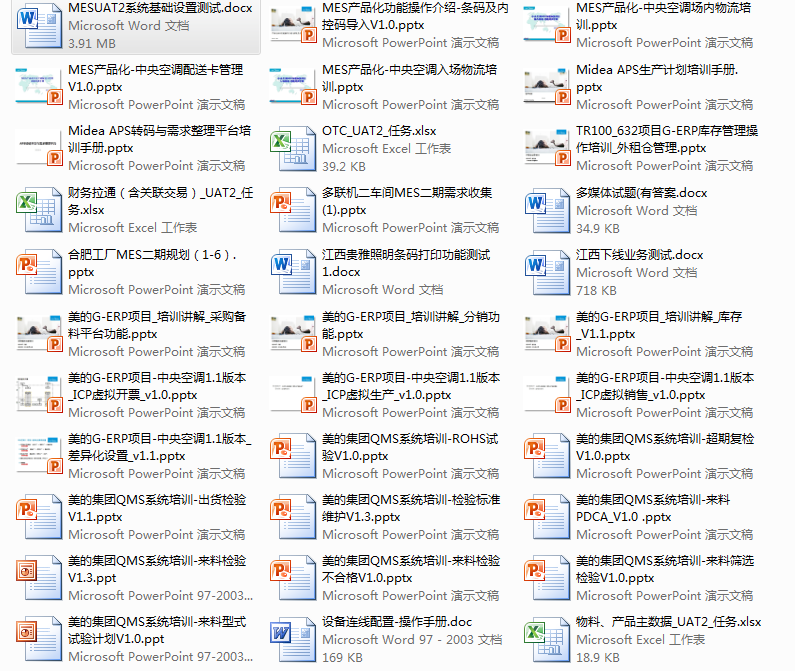Select Word icon of 江西下线业务测试.docx

pyautogui.click(x=547, y=272)
